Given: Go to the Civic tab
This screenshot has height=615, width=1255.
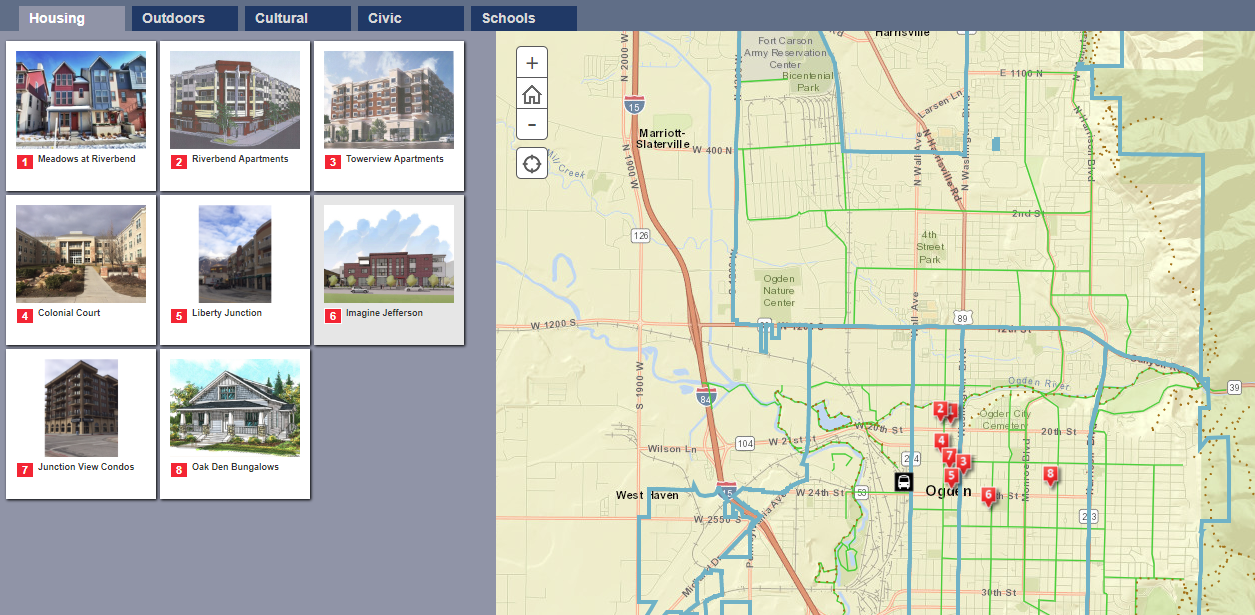Looking at the screenshot, I should (x=410, y=18).
